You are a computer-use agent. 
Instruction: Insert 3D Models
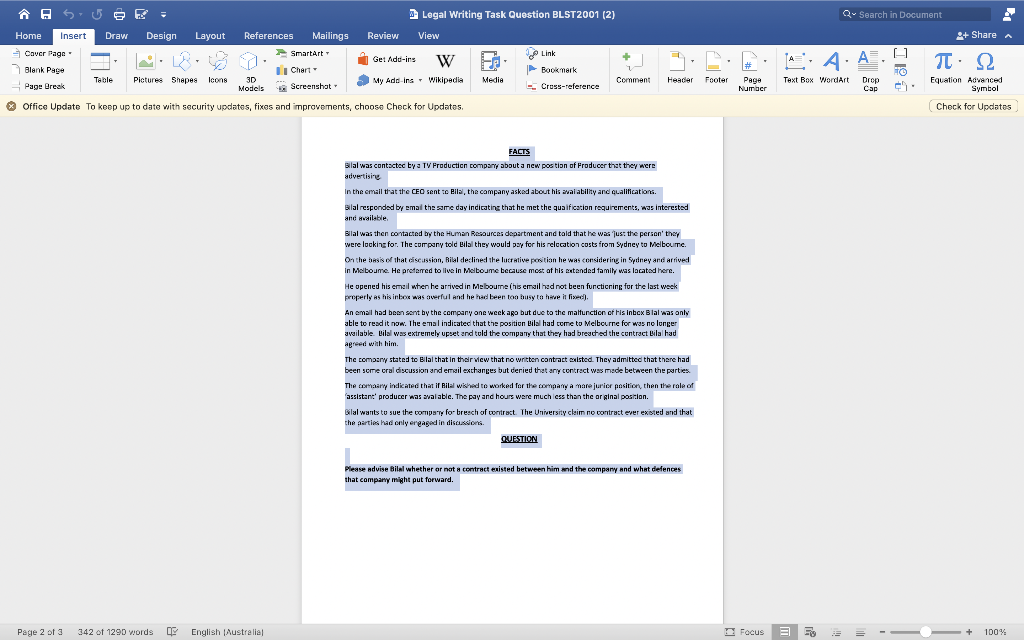click(x=251, y=71)
